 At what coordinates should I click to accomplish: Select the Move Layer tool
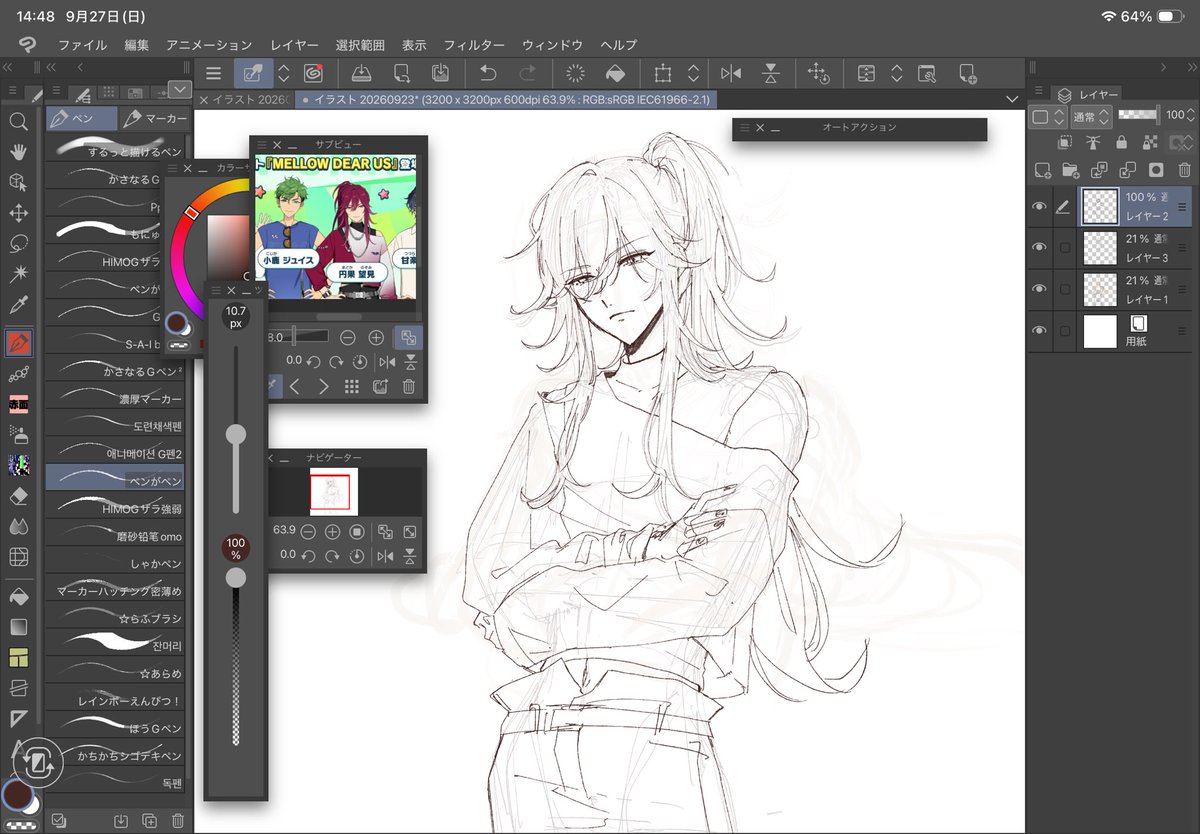click(18, 213)
